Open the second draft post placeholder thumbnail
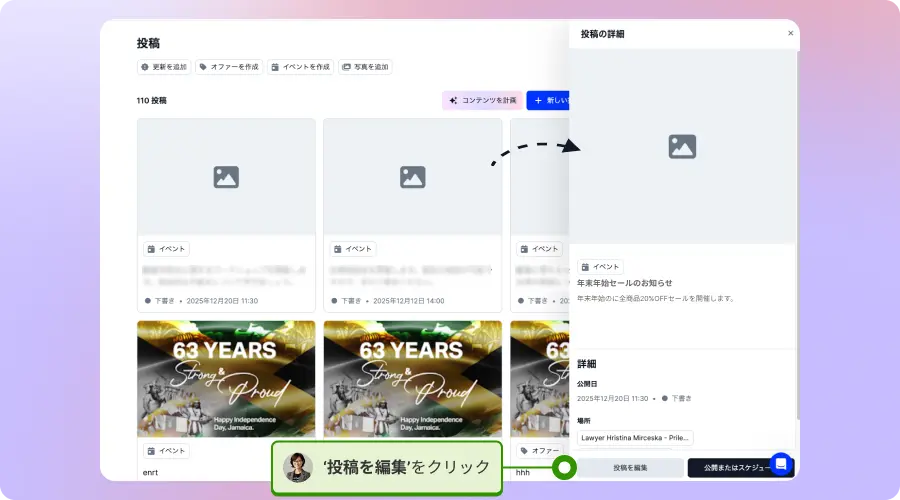Screen dimensions: 900x500 412,177
